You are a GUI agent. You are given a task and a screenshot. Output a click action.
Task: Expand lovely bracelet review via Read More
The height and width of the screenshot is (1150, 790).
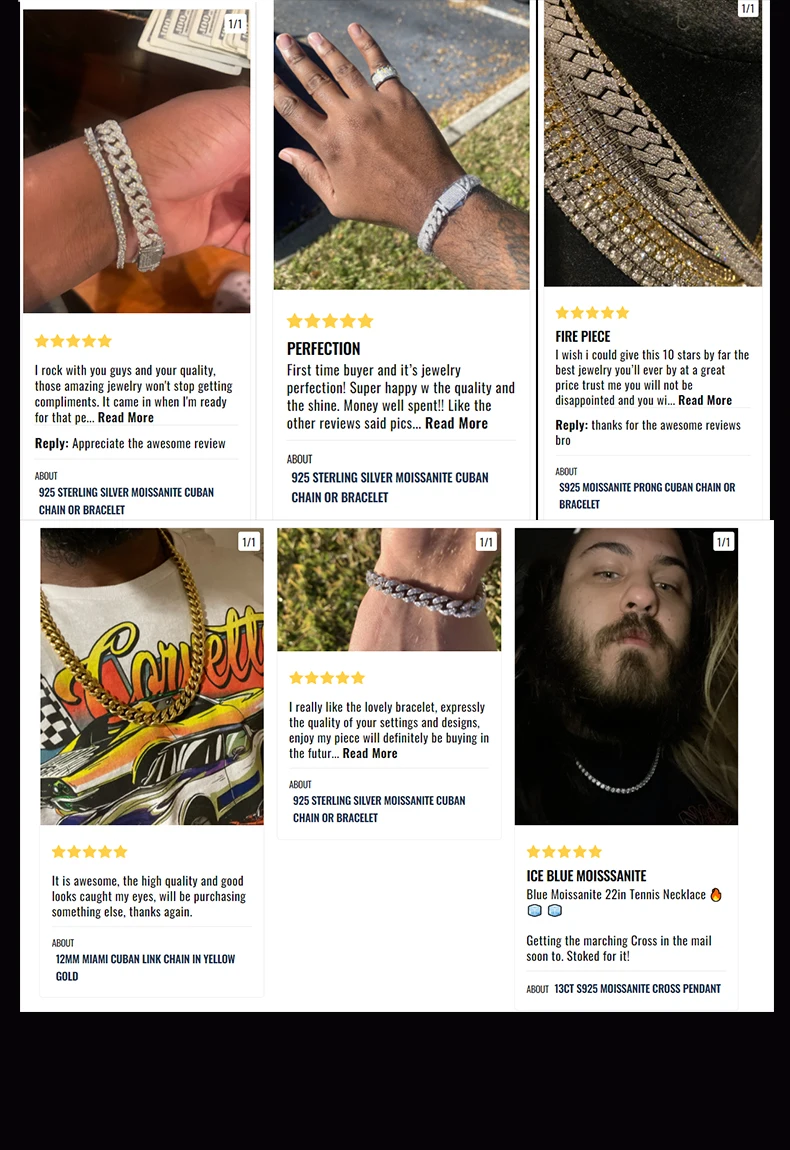(x=370, y=753)
